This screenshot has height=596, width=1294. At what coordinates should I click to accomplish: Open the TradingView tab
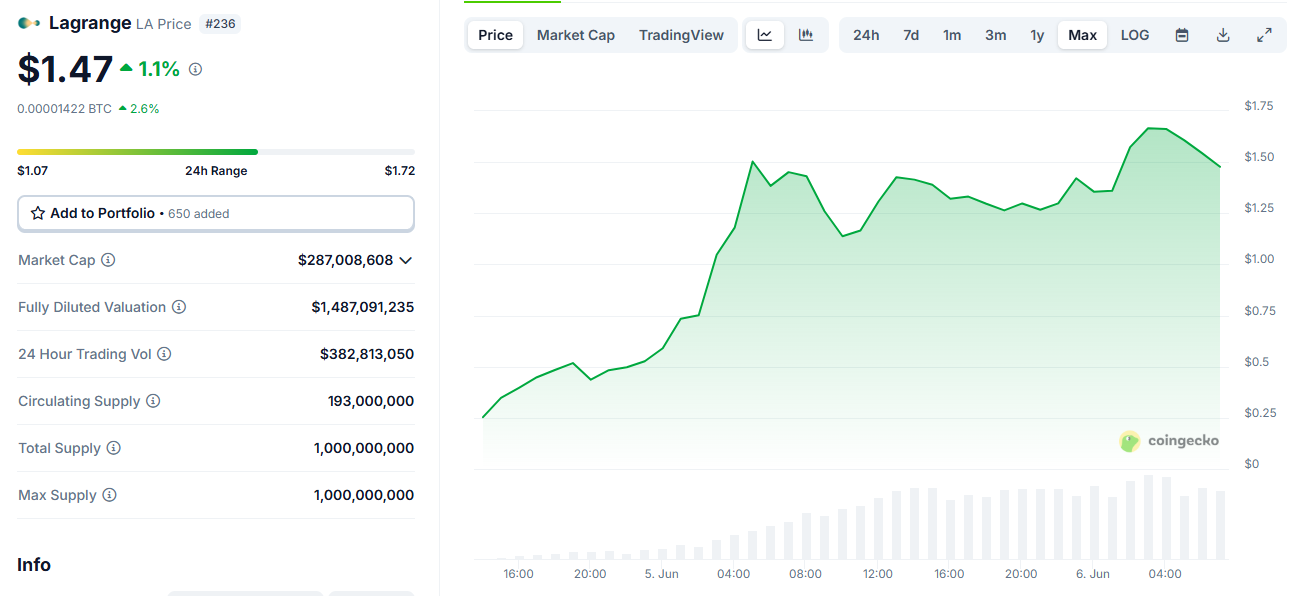681,35
